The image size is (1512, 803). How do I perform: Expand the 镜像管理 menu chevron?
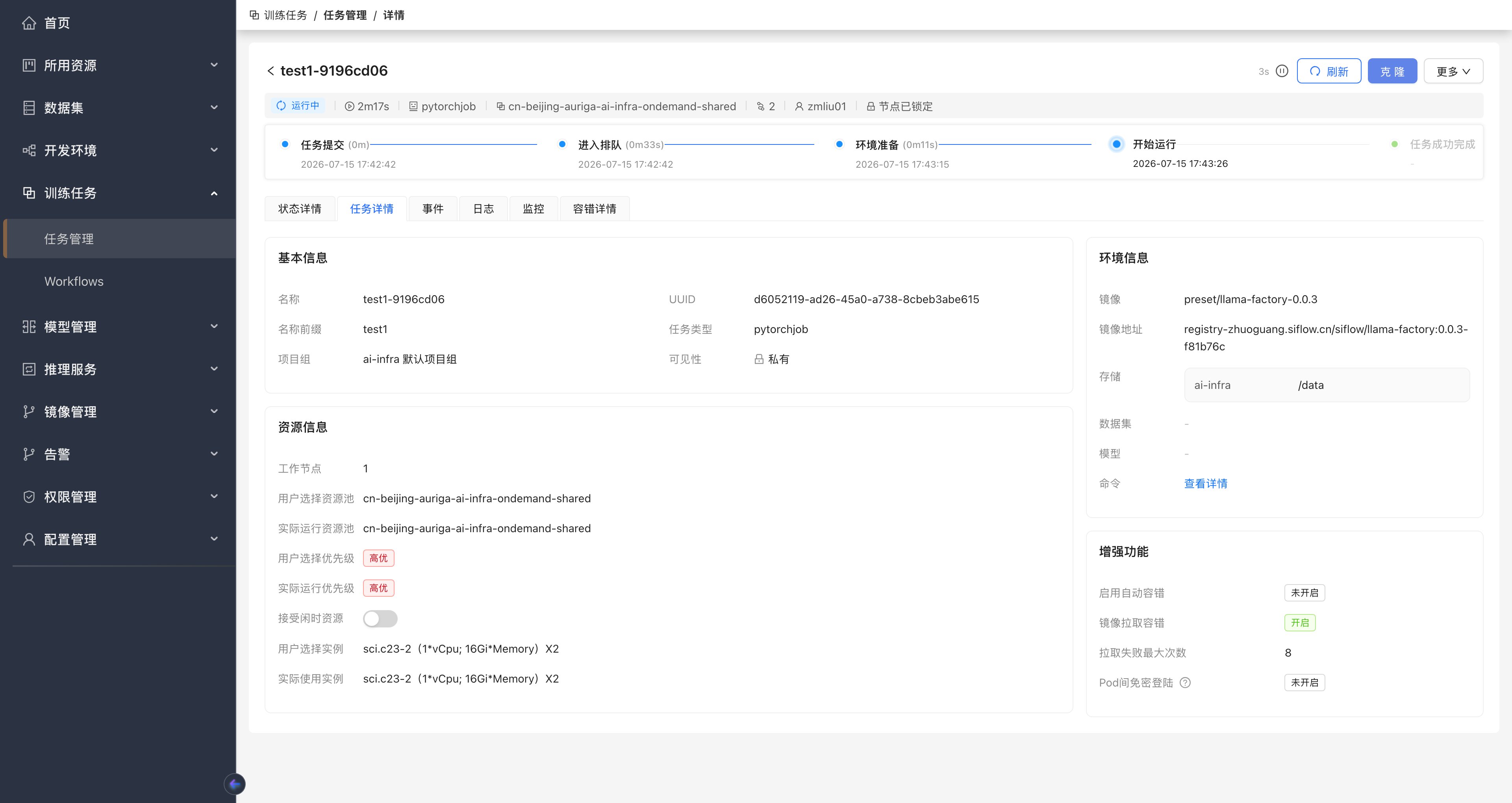point(214,411)
